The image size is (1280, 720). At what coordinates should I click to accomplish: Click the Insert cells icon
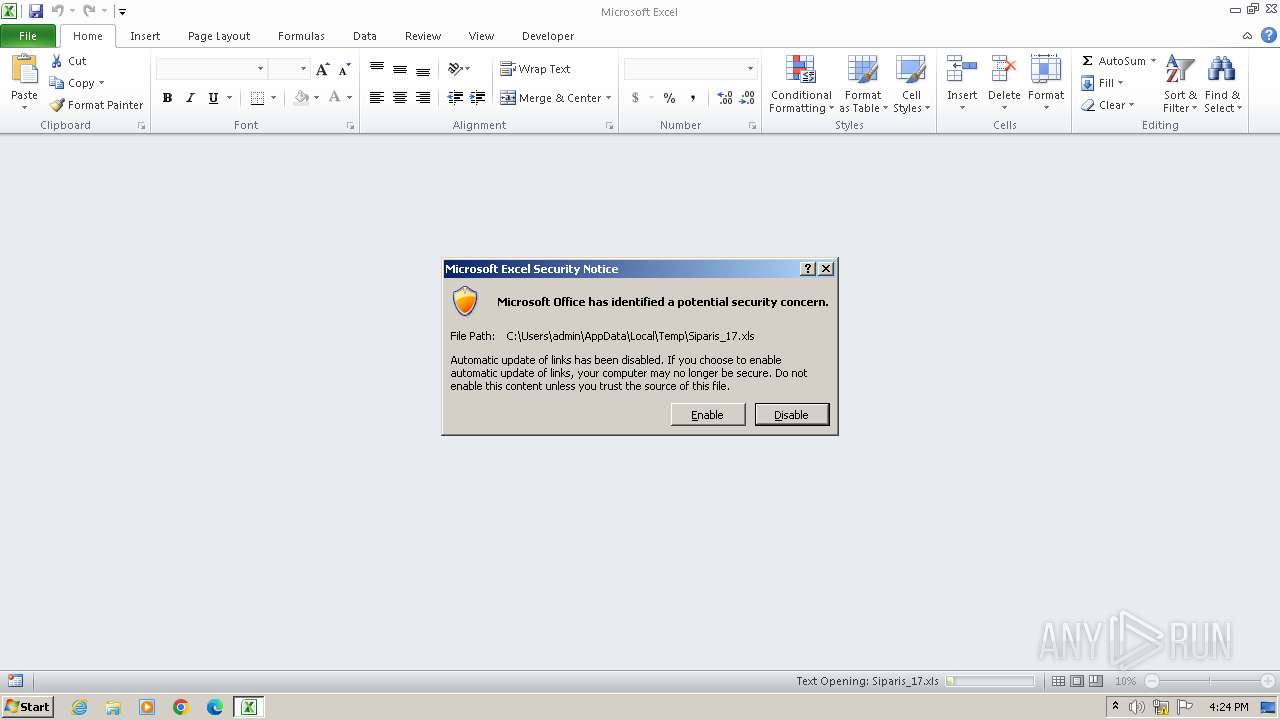pyautogui.click(x=962, y=69)
